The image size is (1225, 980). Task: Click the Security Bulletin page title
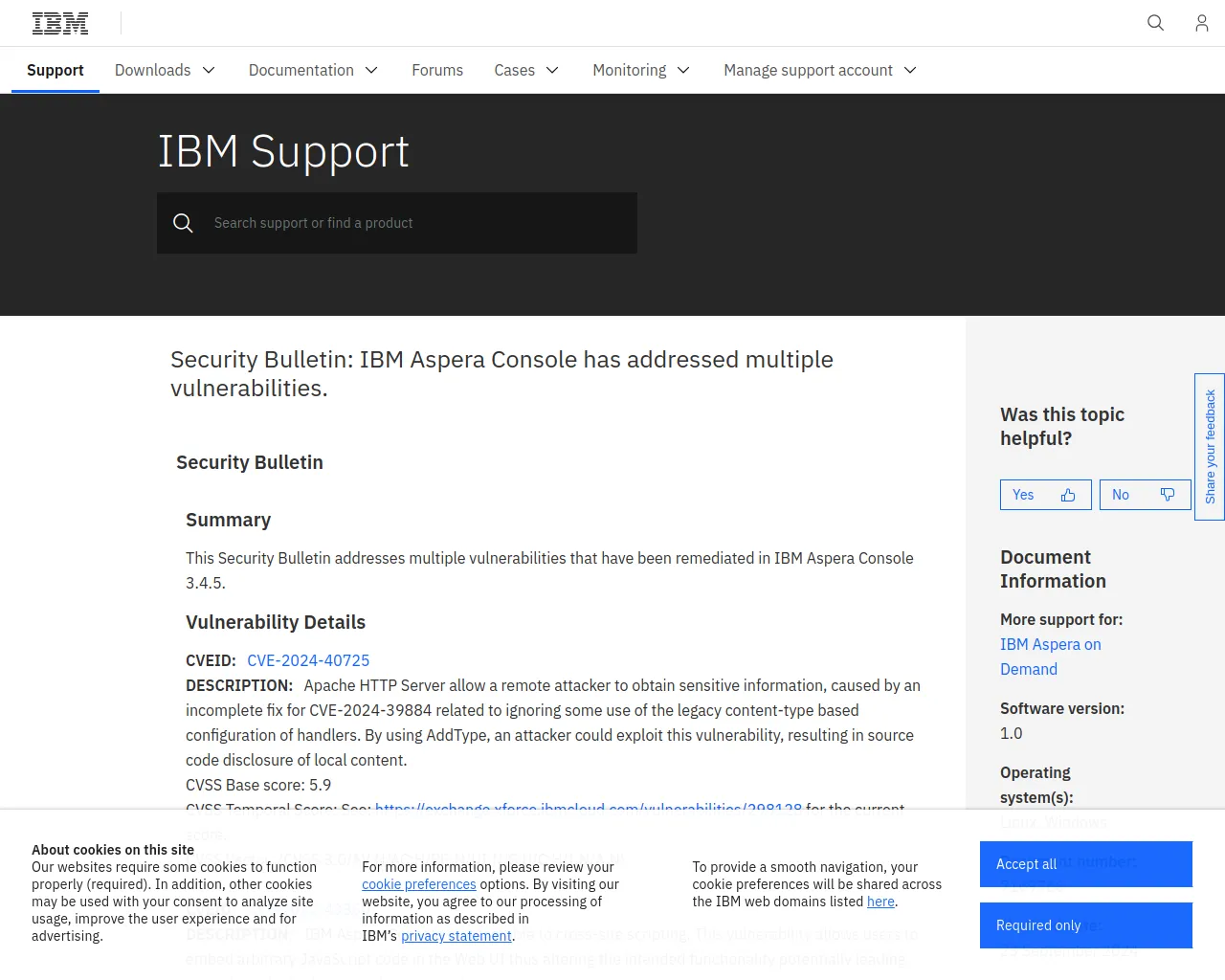[x=501, y=373]
